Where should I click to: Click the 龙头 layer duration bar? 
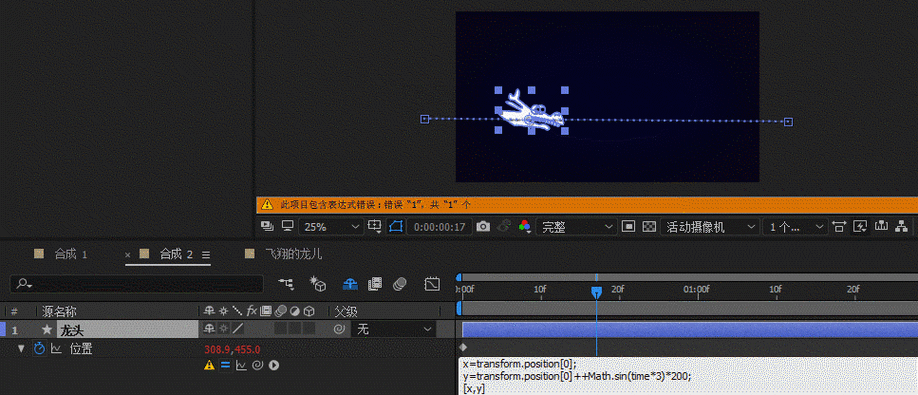pos(690,329)
